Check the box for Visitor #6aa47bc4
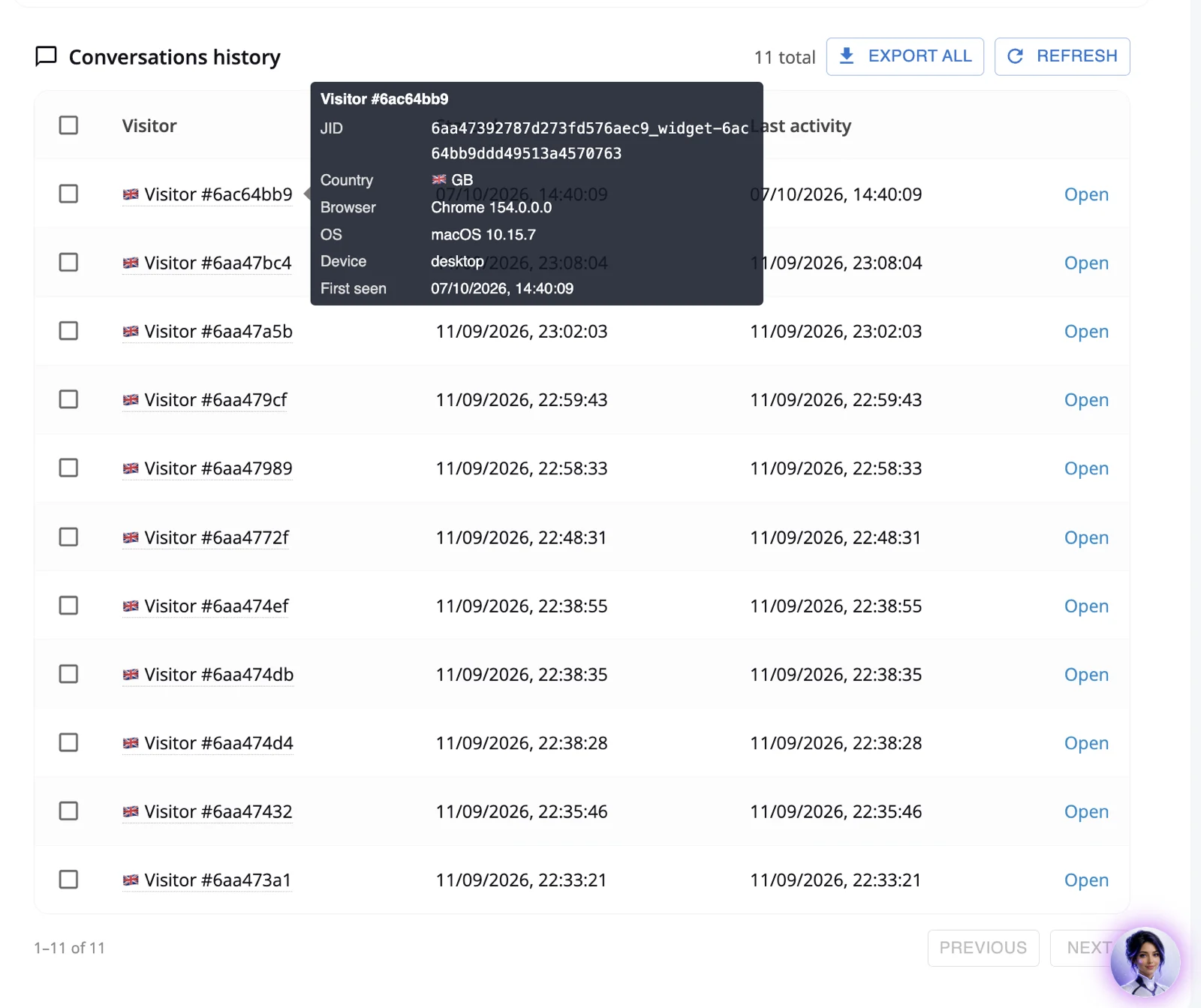Screen dimensions: 1201x1008 pos(68,262)
